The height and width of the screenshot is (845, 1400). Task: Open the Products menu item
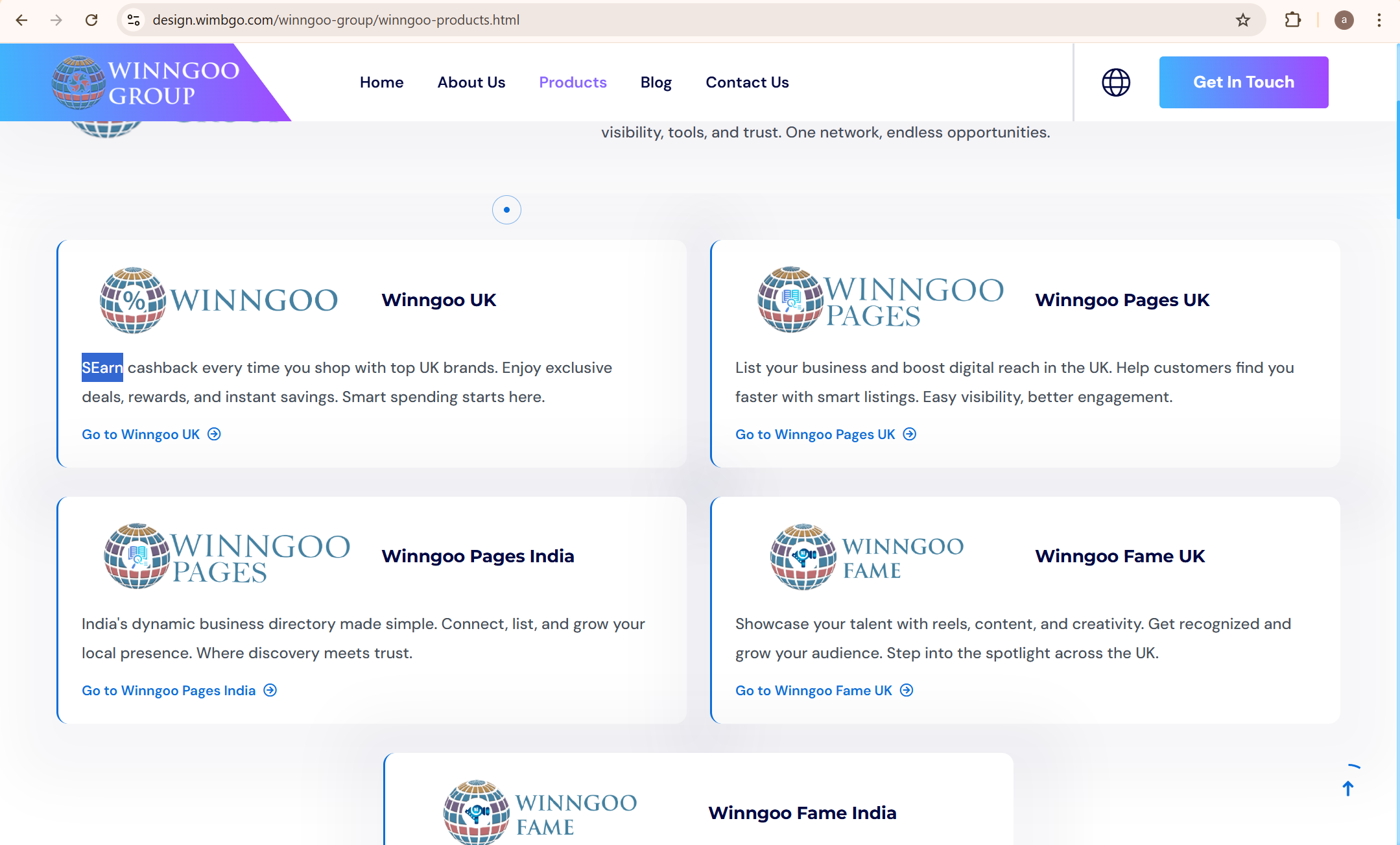pyautogui.click(x=573, y=82)
